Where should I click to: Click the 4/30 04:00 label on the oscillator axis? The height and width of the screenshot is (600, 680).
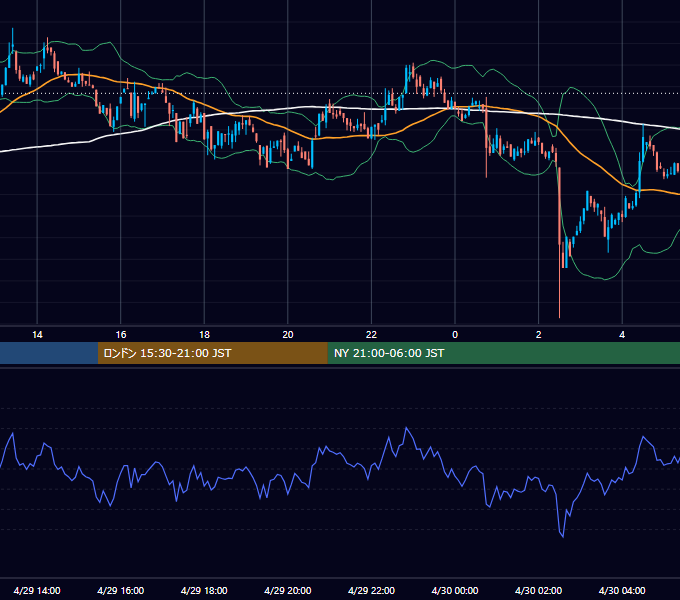tap(622, 590)
